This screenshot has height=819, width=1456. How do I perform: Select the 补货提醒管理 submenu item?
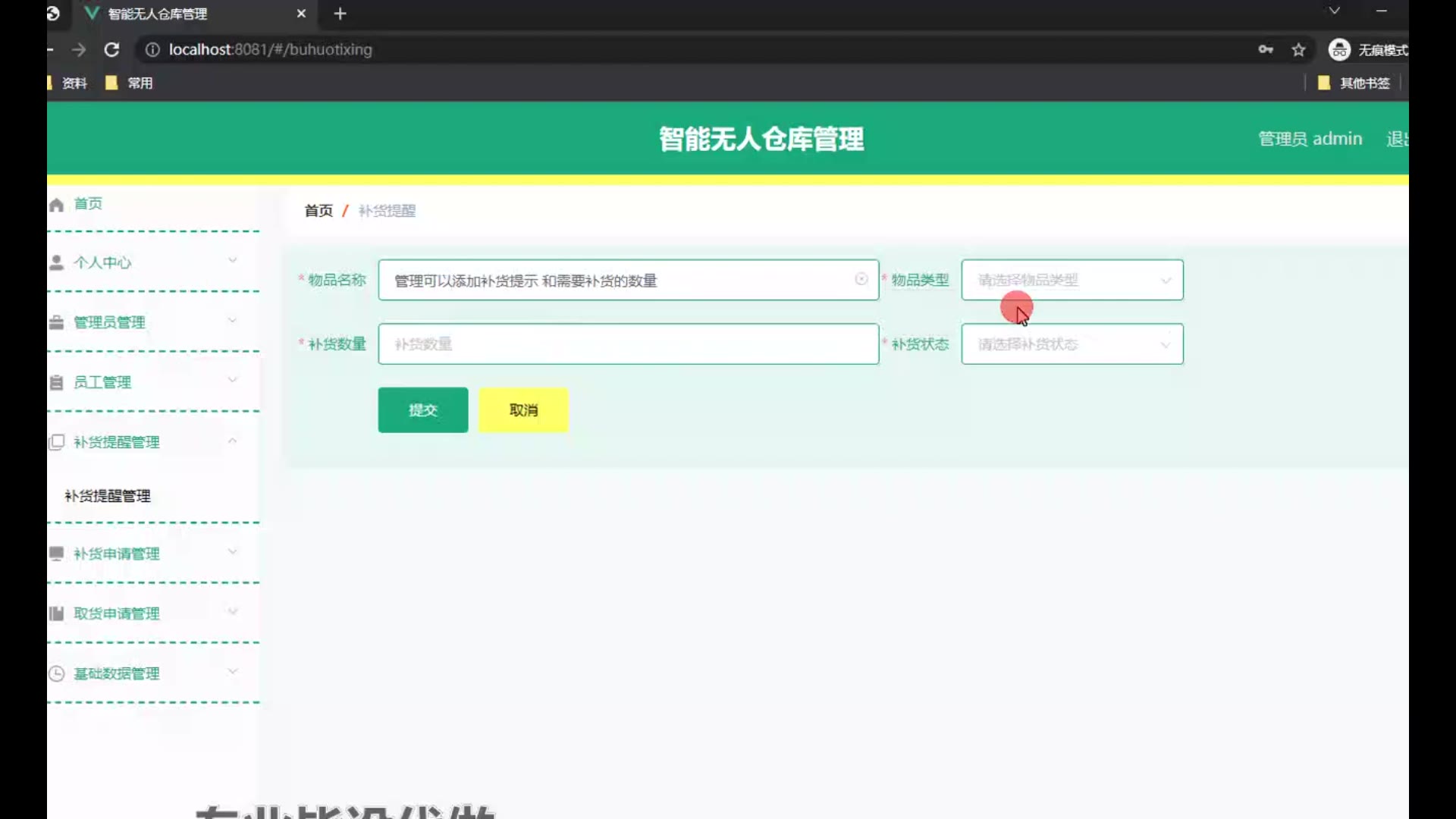108,496
